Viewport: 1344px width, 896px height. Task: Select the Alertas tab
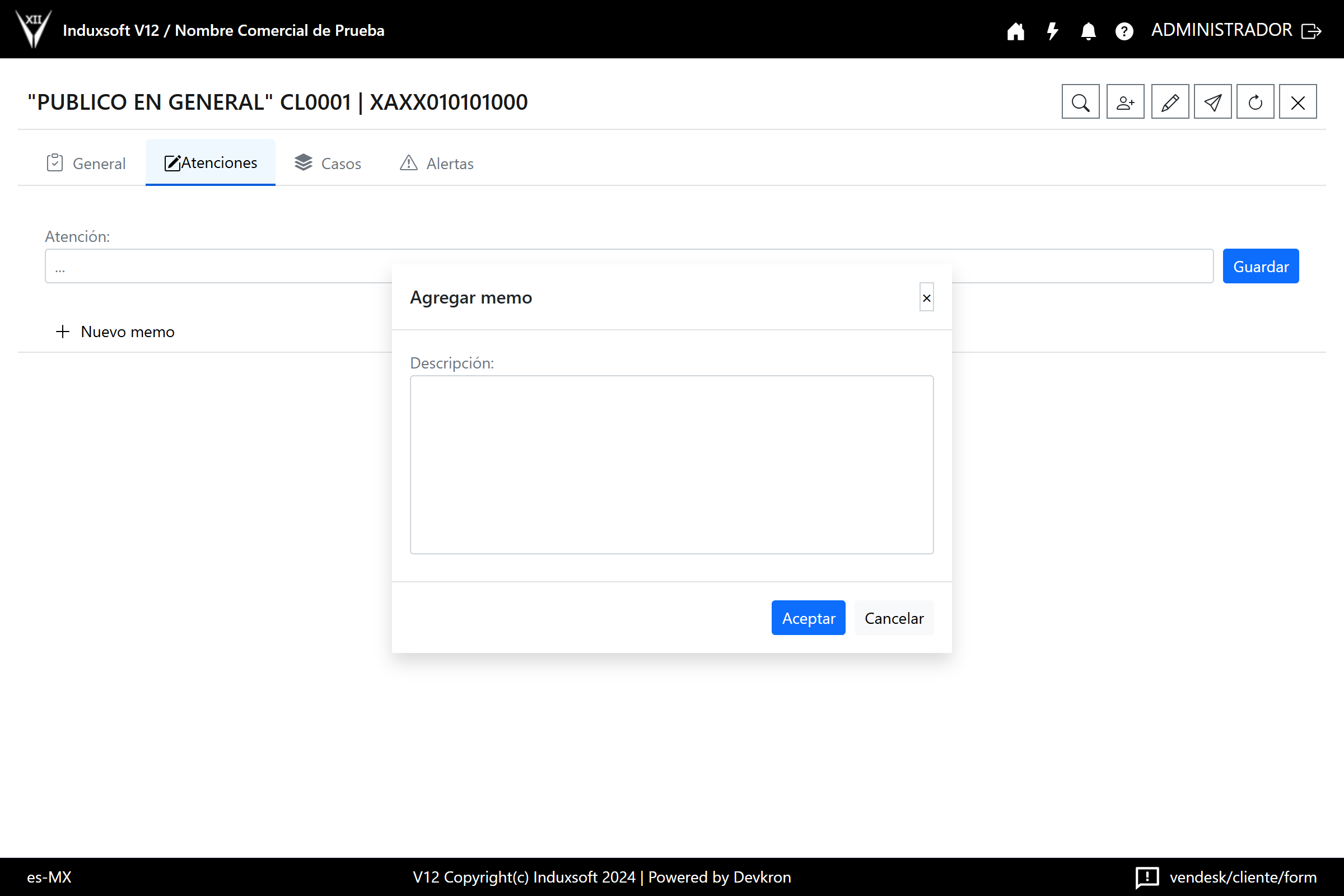point(437,164)
